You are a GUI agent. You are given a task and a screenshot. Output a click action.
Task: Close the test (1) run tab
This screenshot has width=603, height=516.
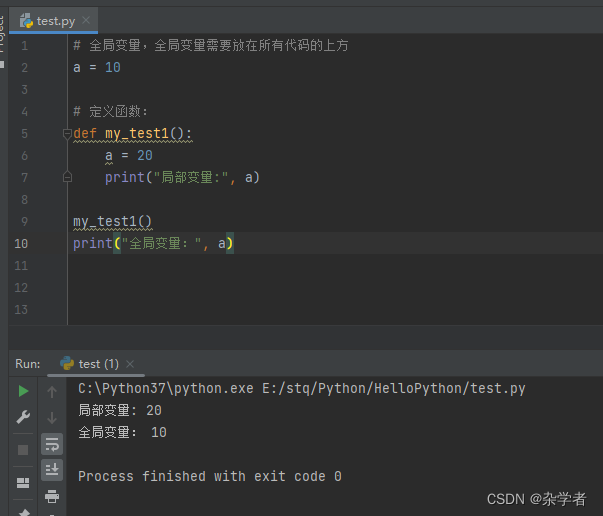pyautogui.click(x=130, y=364)
